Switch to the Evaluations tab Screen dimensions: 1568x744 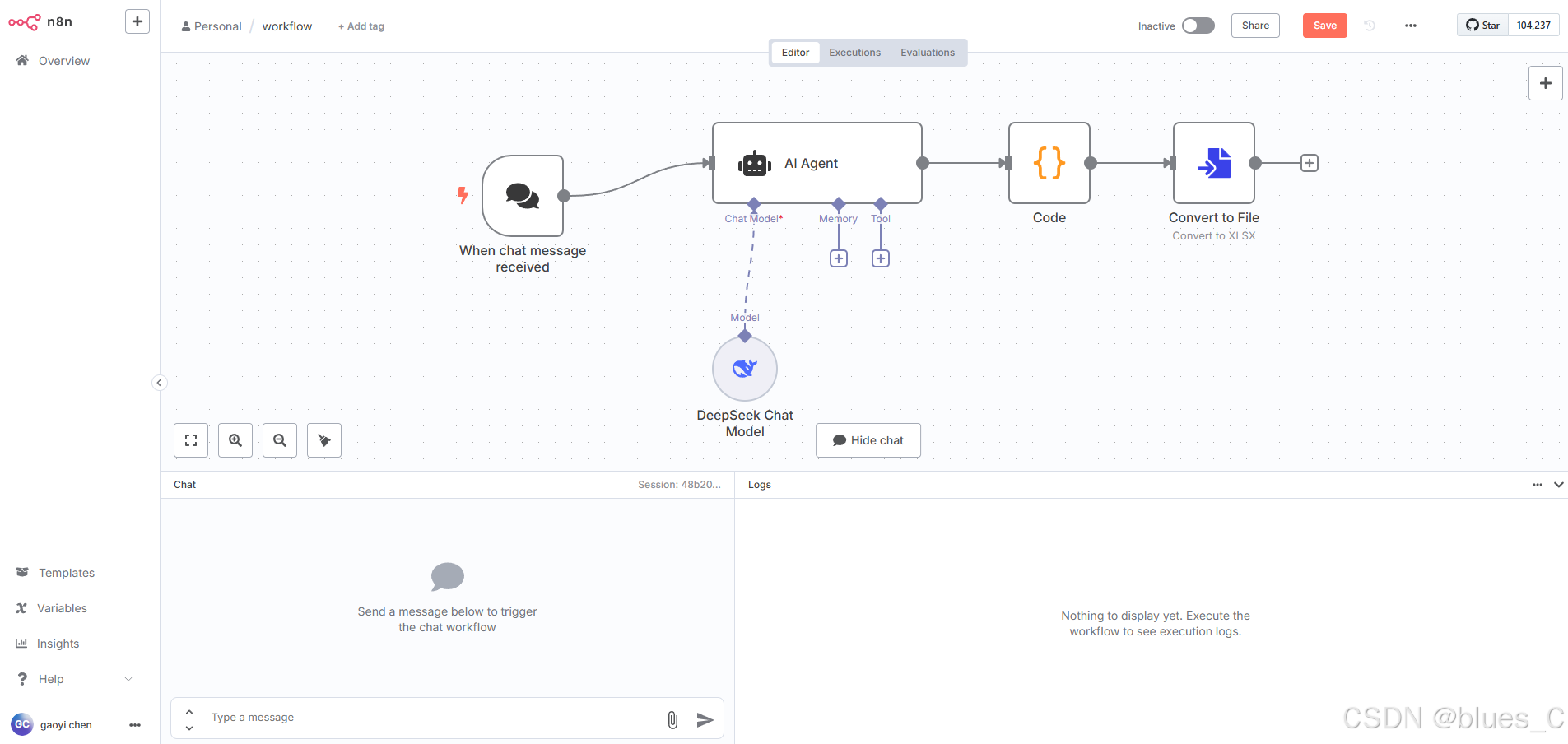tap(928, 53)
